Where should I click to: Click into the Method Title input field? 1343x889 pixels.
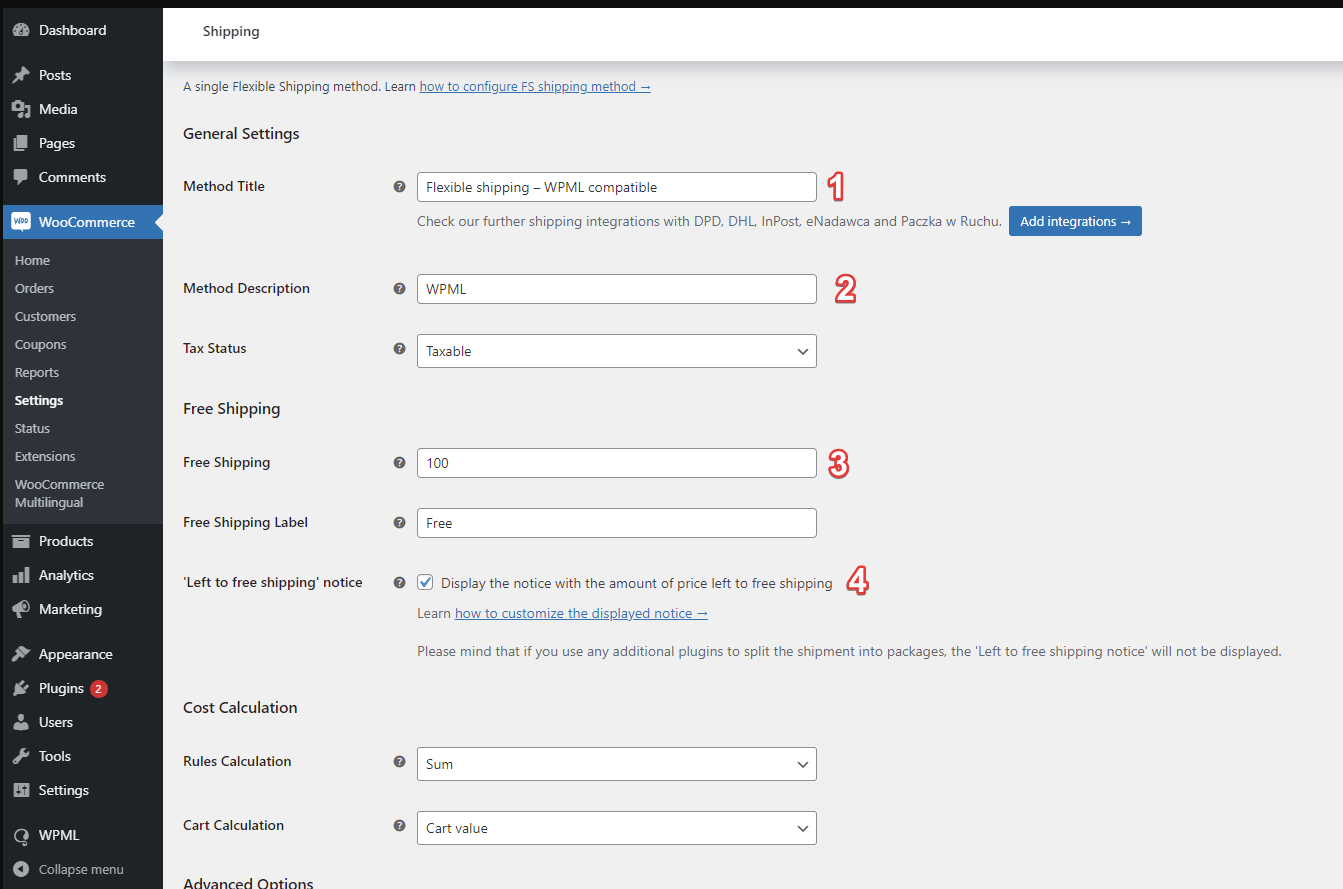point(616,187)
